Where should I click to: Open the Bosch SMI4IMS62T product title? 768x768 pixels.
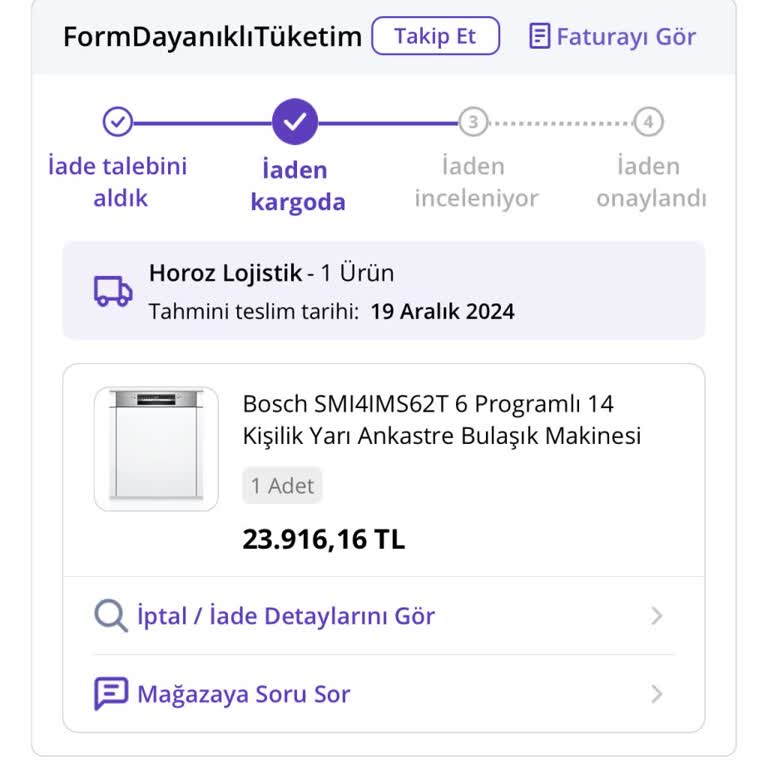coord(442,420)
